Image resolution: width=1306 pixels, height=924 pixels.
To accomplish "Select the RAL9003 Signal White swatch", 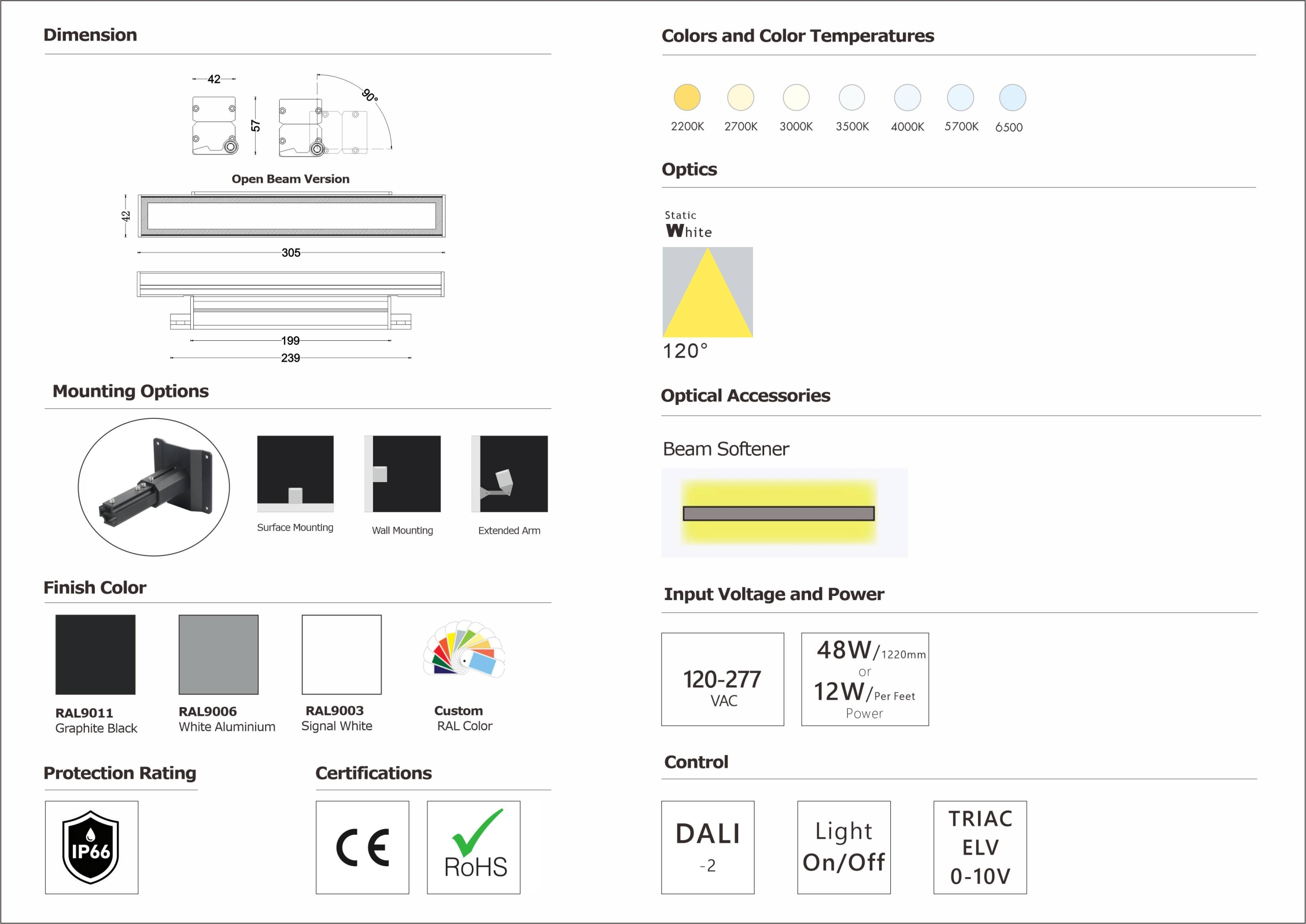I will point(341,654).
